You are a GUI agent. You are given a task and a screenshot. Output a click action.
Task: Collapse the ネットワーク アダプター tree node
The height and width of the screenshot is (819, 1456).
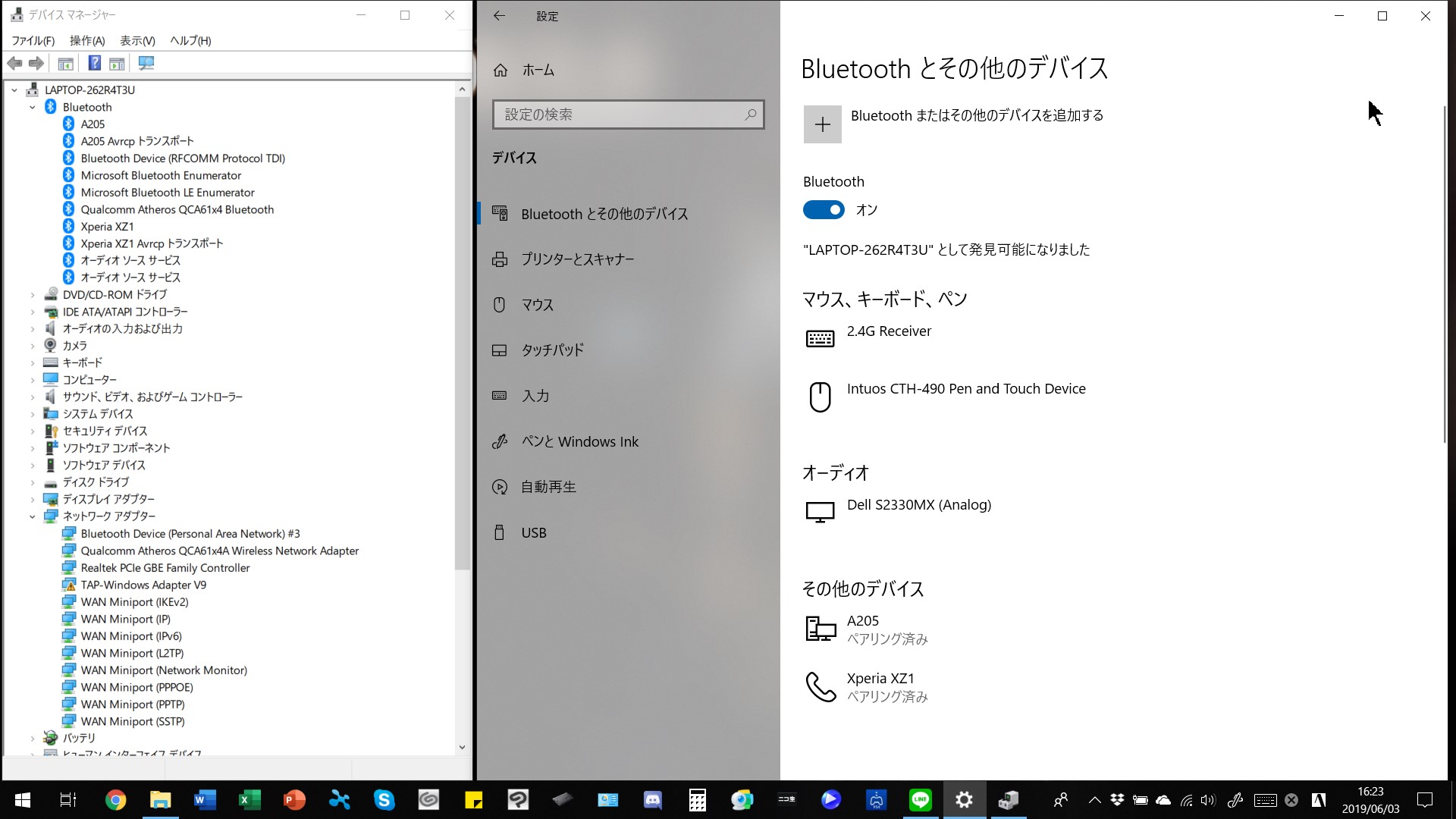33,516
